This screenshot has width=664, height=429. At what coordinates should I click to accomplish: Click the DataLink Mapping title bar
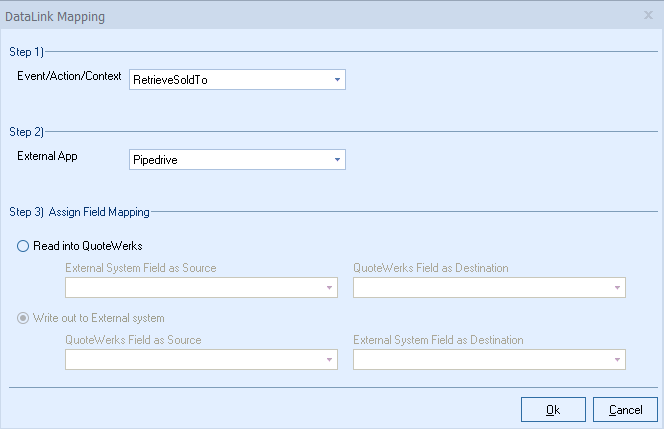[300, 16]
